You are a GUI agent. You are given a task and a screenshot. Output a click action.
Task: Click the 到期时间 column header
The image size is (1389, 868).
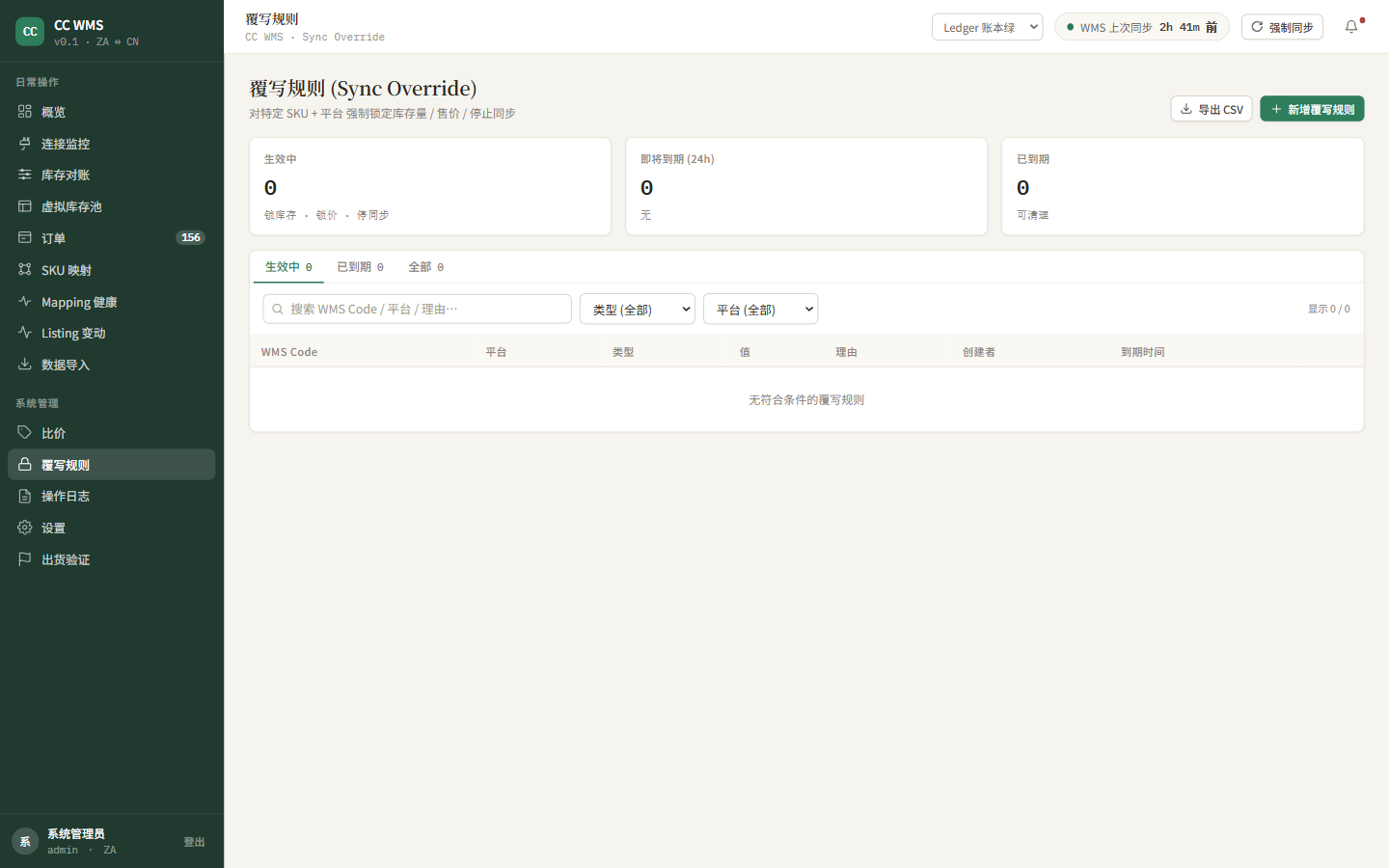1142,352
